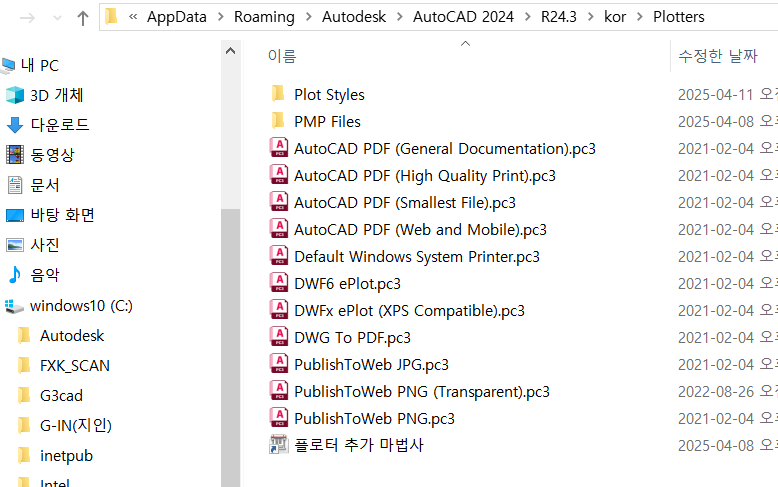The image size is (778, 487).
Task: Click the AutoCAD PDF (Web and Mobile).pc3 icon
Action: 279,229
